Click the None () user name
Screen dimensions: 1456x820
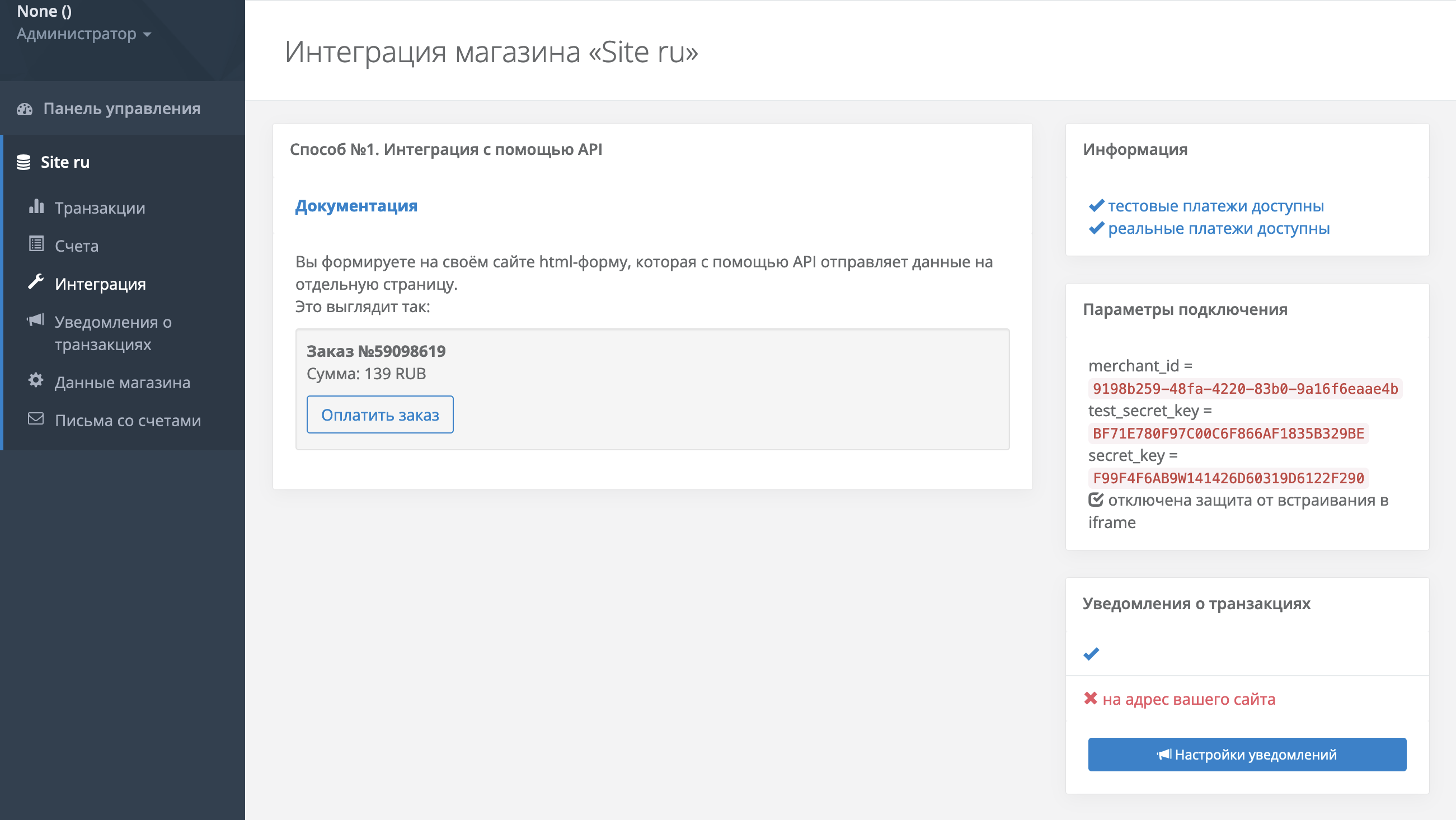44,11
